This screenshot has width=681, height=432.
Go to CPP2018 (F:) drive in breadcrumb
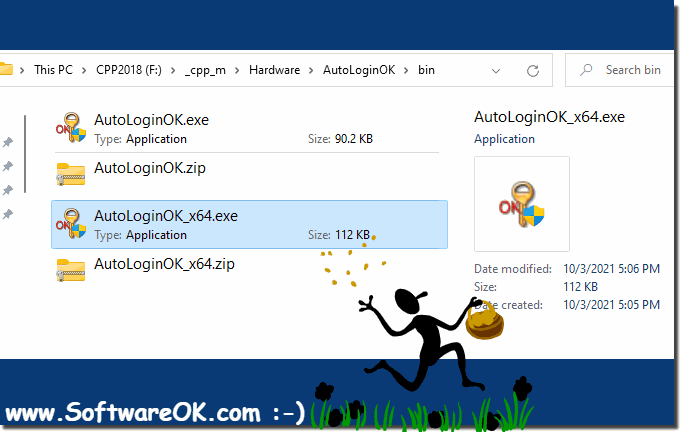[x=129, y=70]
